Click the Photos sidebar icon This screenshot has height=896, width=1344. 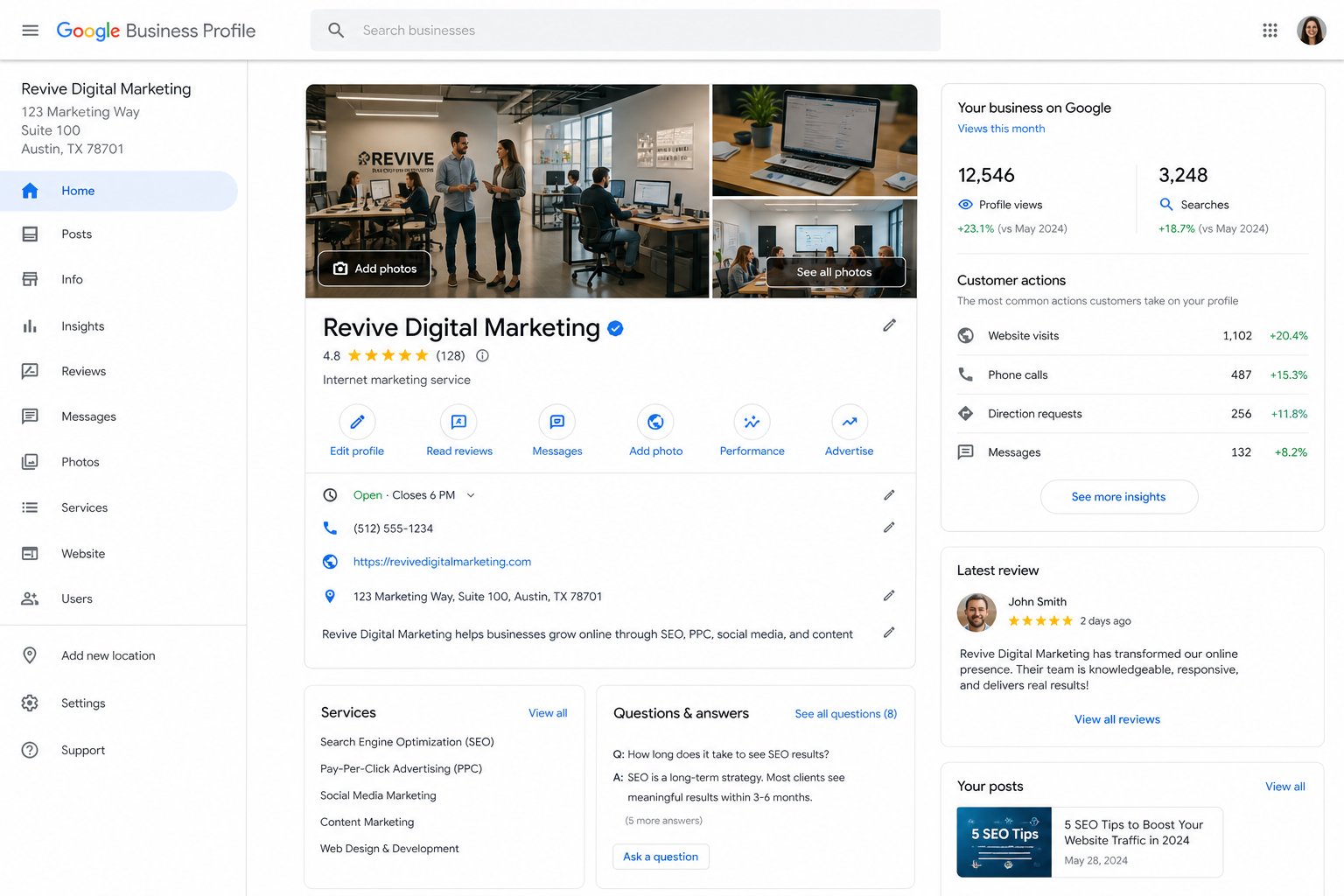click(x=30, y=462)
